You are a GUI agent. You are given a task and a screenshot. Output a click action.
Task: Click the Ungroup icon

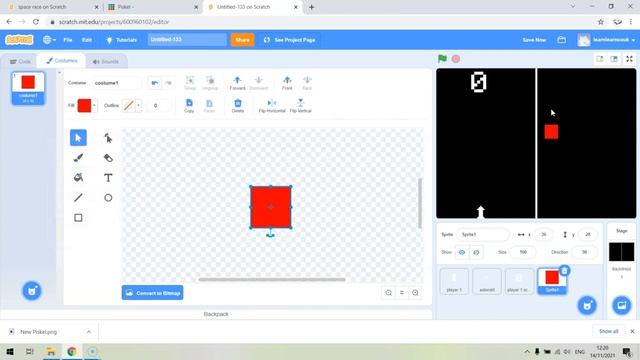pyautogui.click(x=210, y=82)
